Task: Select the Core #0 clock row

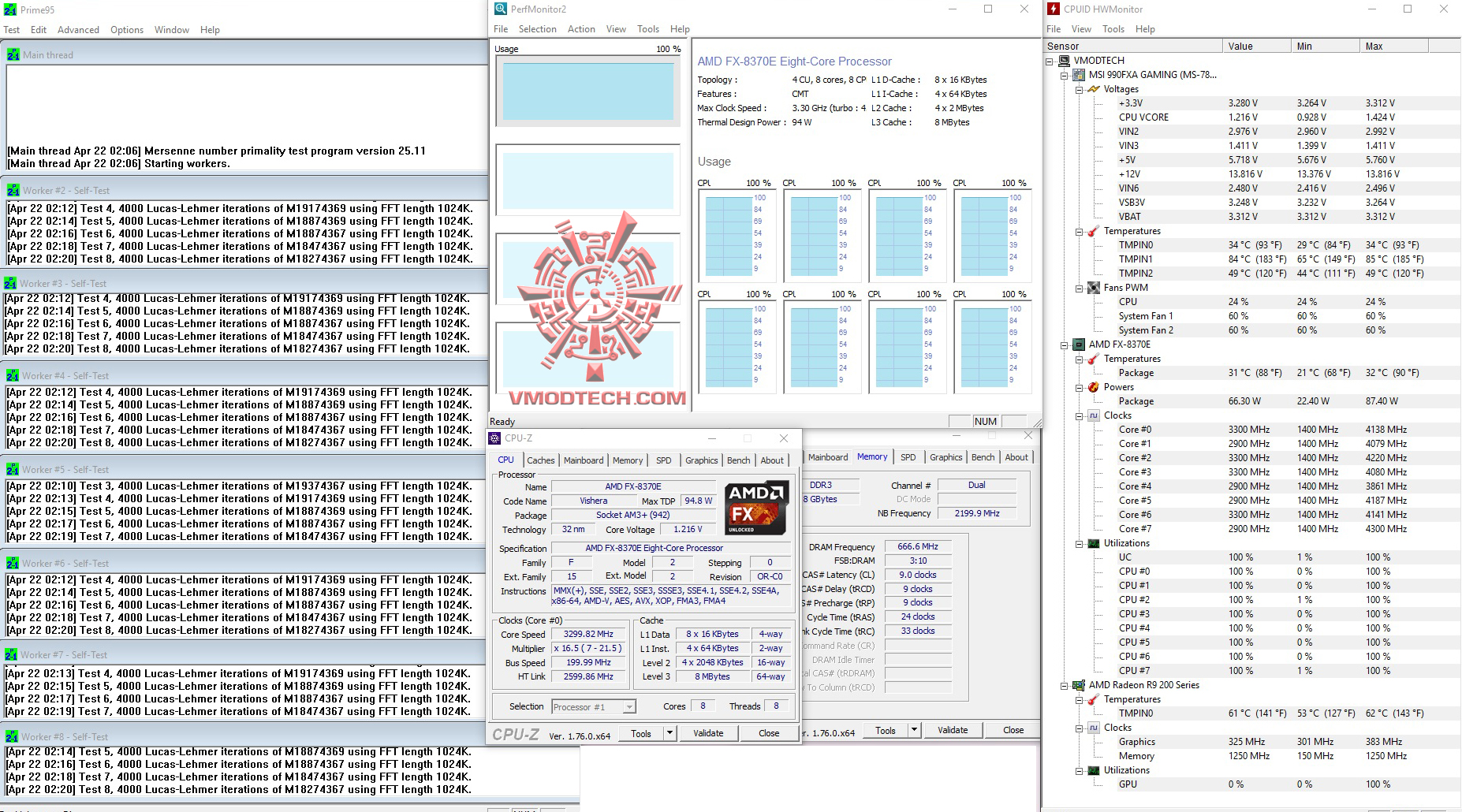Action: pyautogui.click(x=1251, y=430)
